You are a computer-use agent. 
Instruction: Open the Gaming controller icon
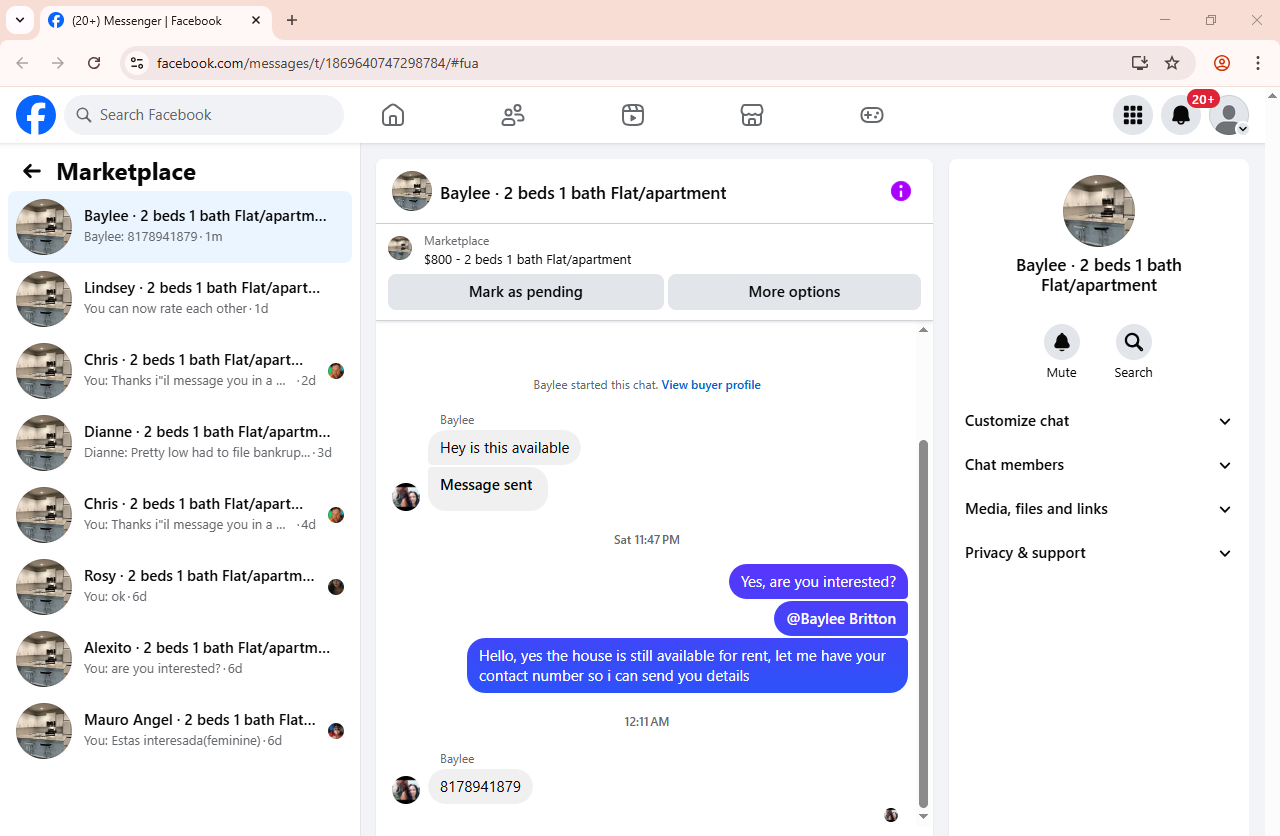(872, 115)
